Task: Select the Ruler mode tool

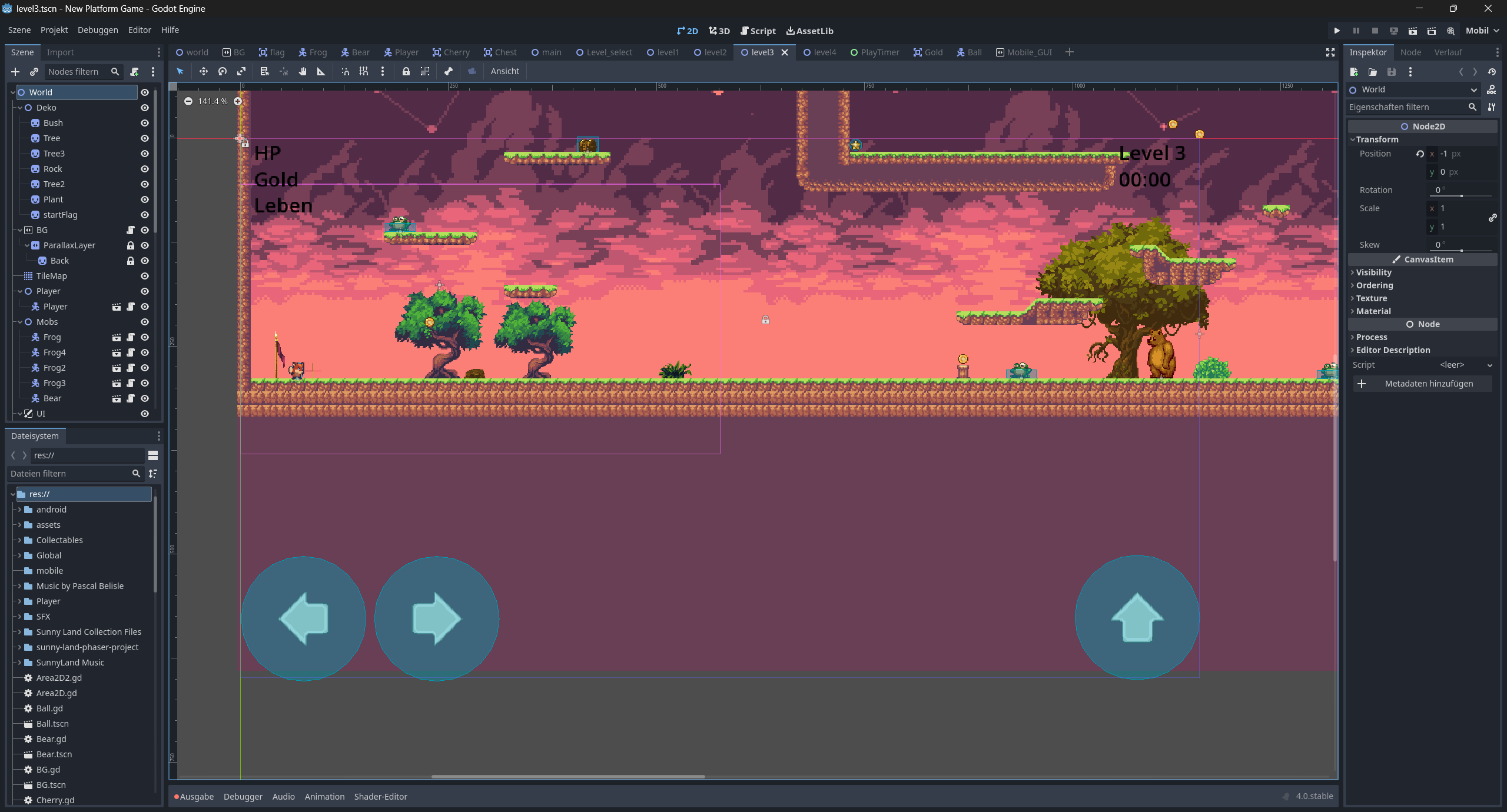Action: 321,71
